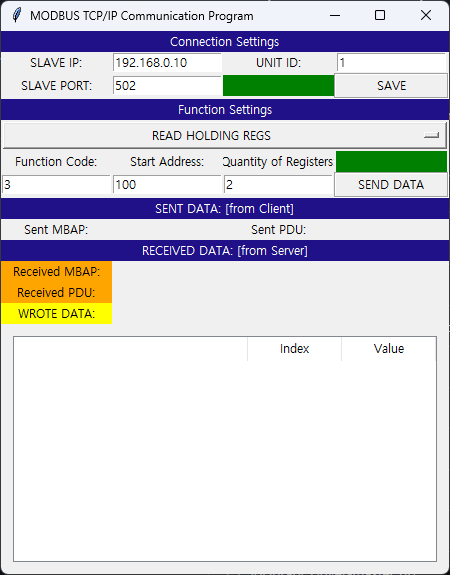The height and width of the screenshot is (575, 450).
Task: Click the feather app icon in title bar
Action: click(16, 15)
